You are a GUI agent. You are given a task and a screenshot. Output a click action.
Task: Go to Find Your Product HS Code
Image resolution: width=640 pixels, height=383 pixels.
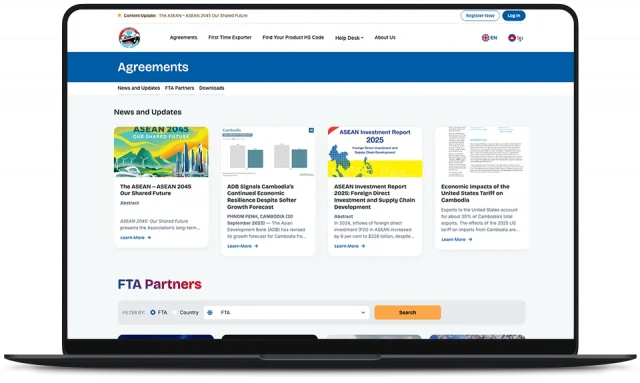pyautogui.click(x=293, y=37)
